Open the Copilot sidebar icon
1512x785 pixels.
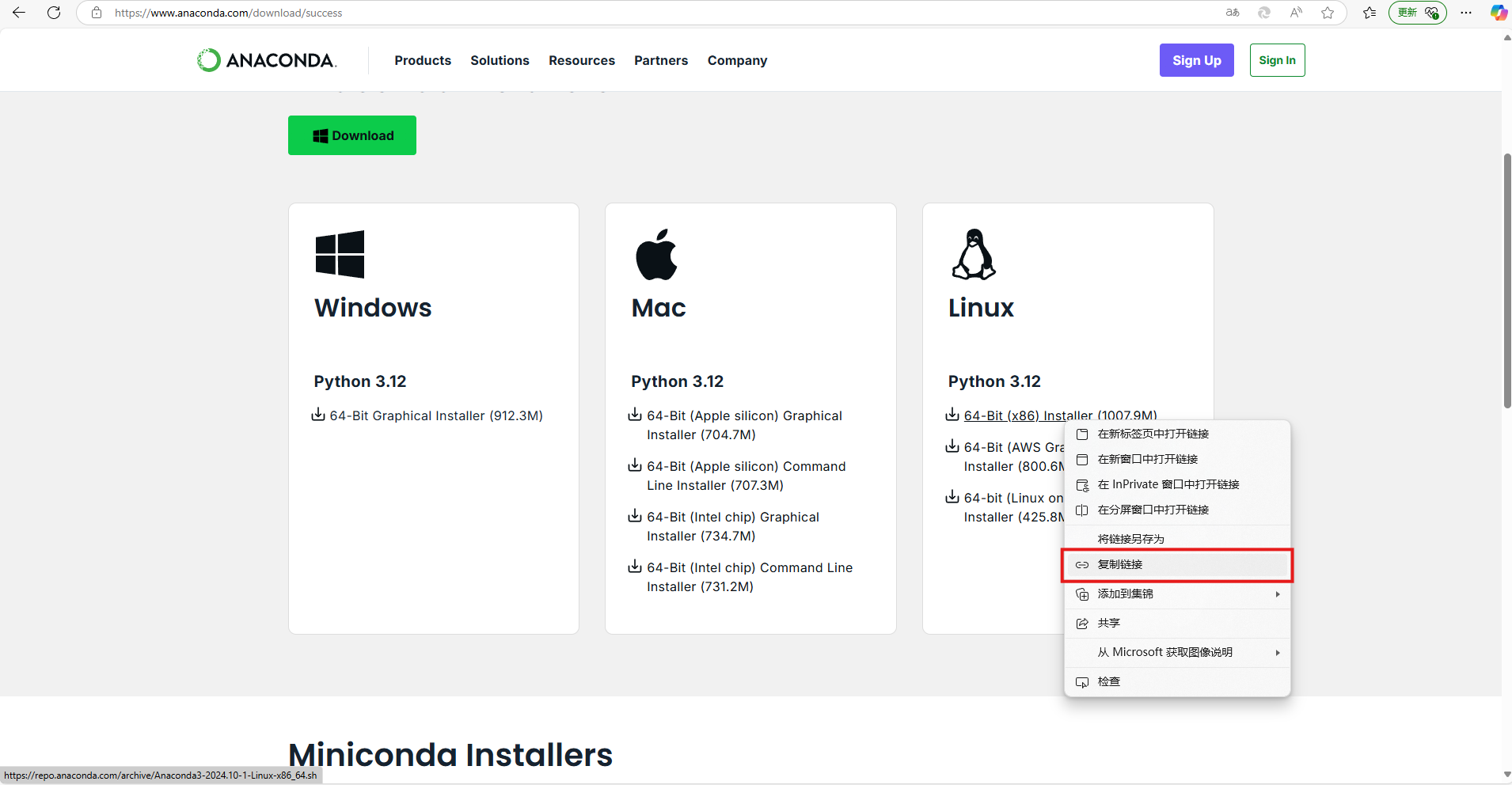click(1498, 13)
